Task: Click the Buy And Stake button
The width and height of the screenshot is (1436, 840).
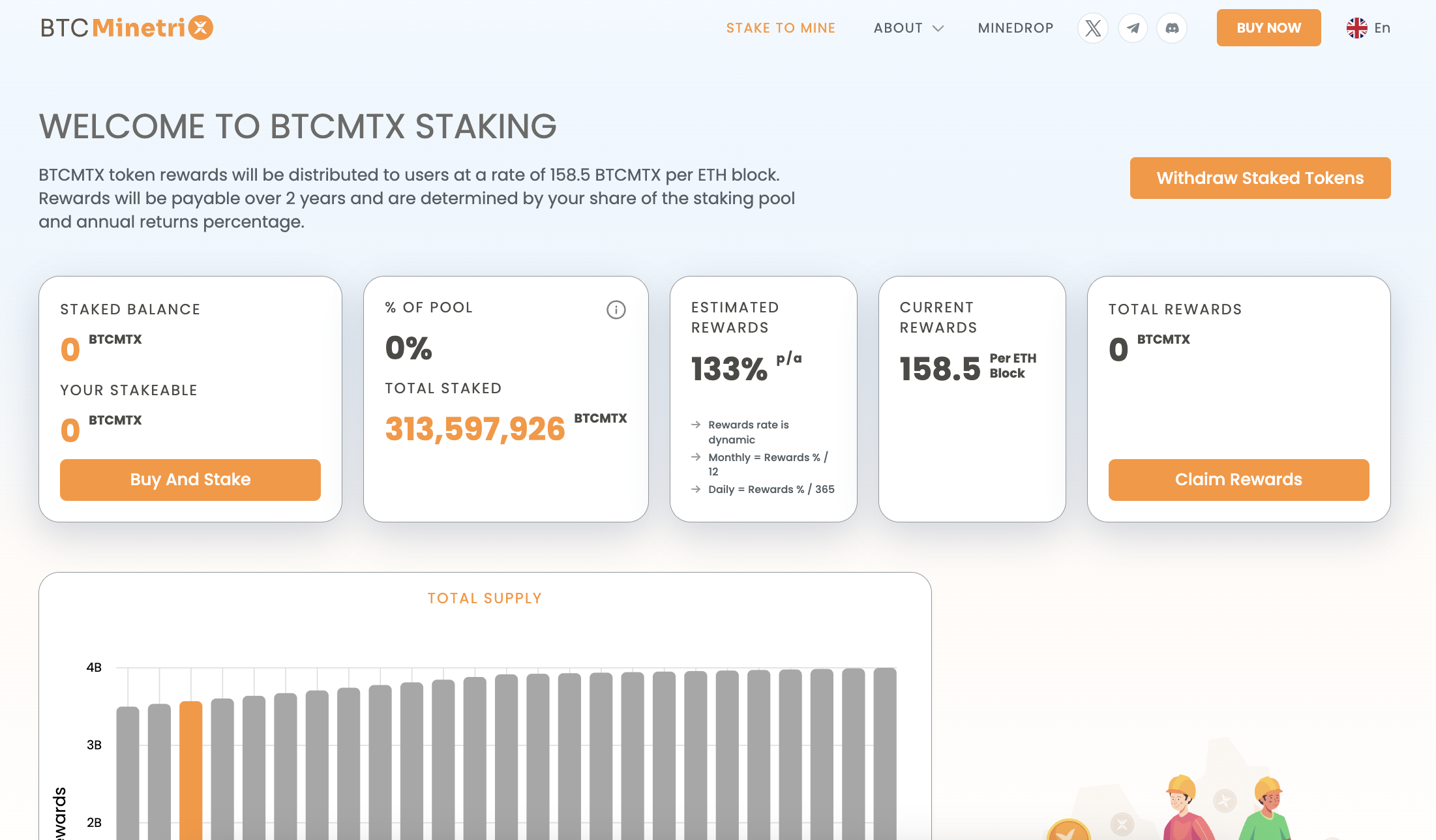Action: [190, 480]
